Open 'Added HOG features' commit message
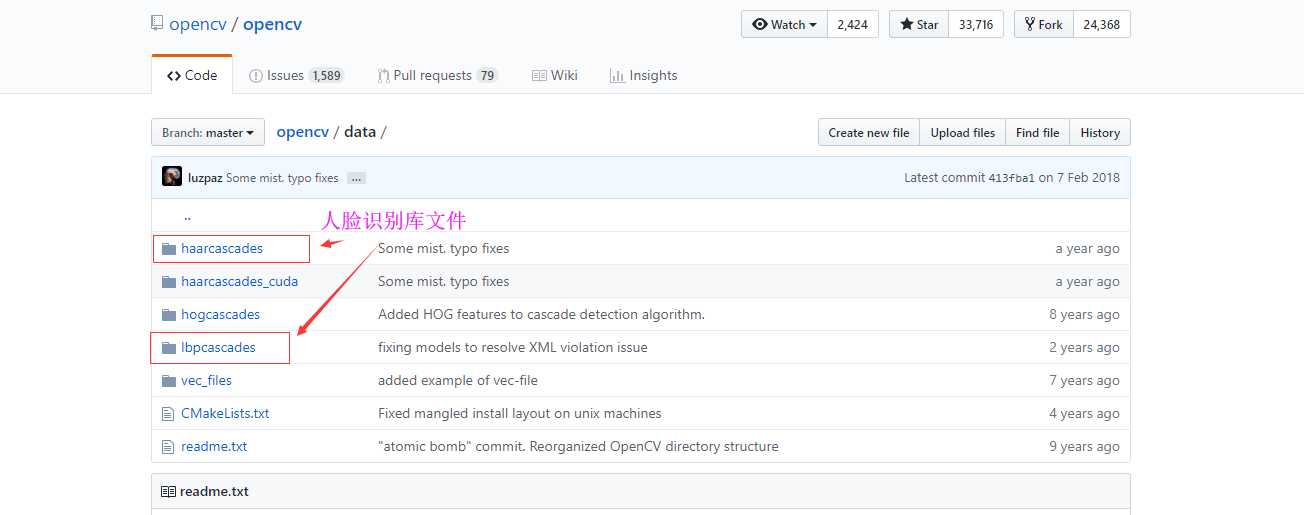This screenshot has width=1304, height=515. coord(541,314)
